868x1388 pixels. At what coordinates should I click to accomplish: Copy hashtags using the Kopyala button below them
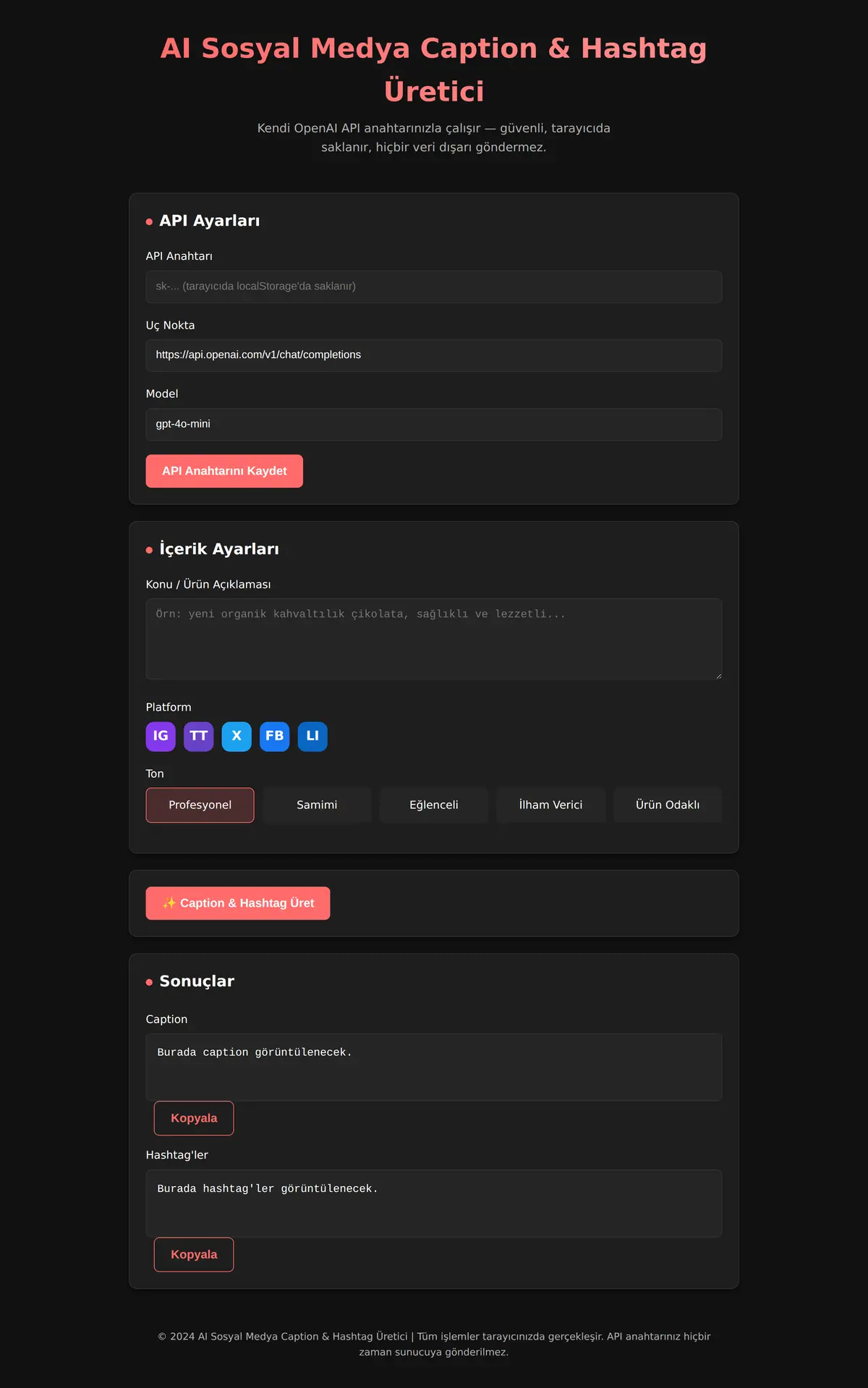click(x=194, y=1254)
